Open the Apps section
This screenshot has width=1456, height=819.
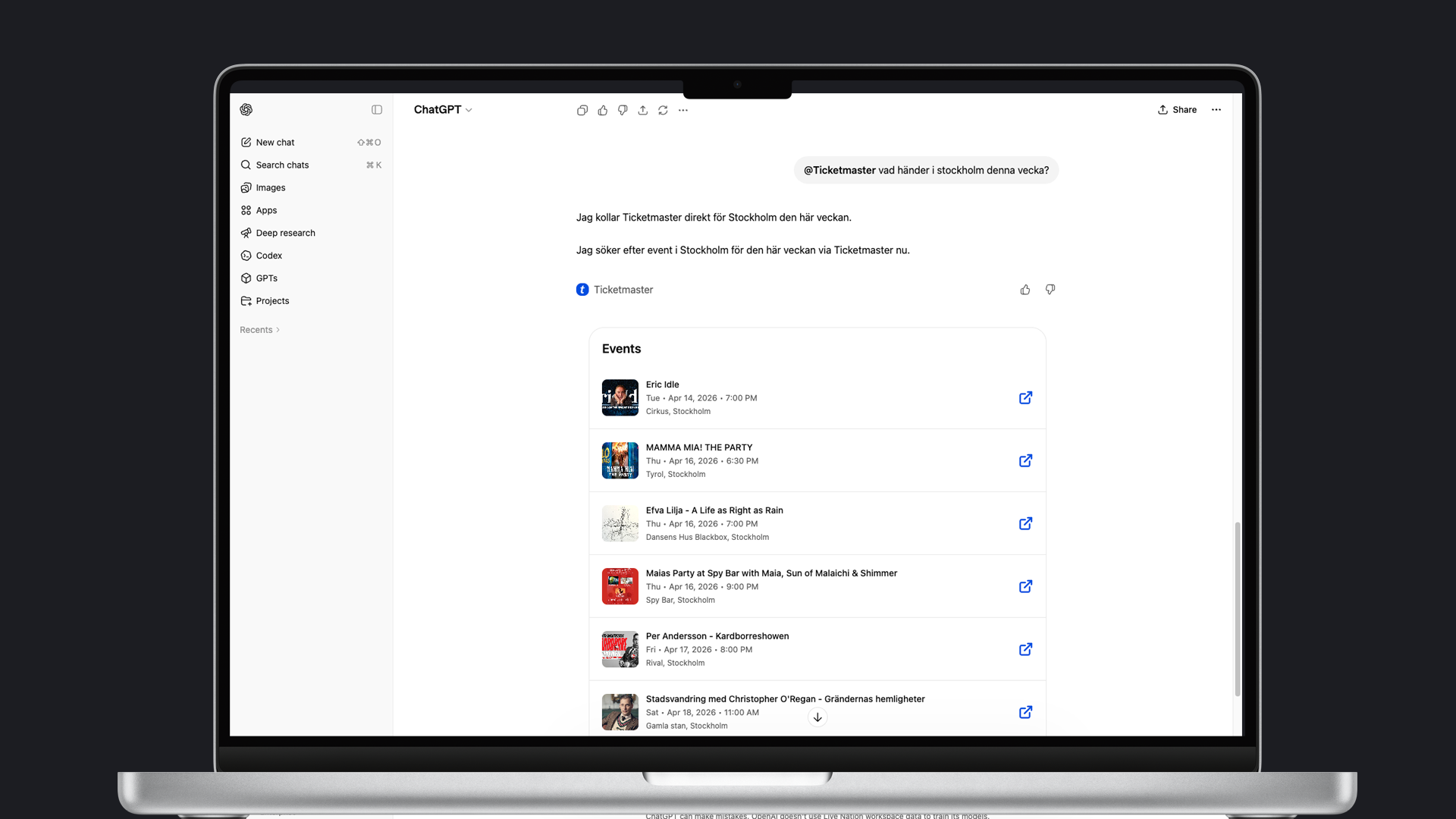click(x=266, y=210)
